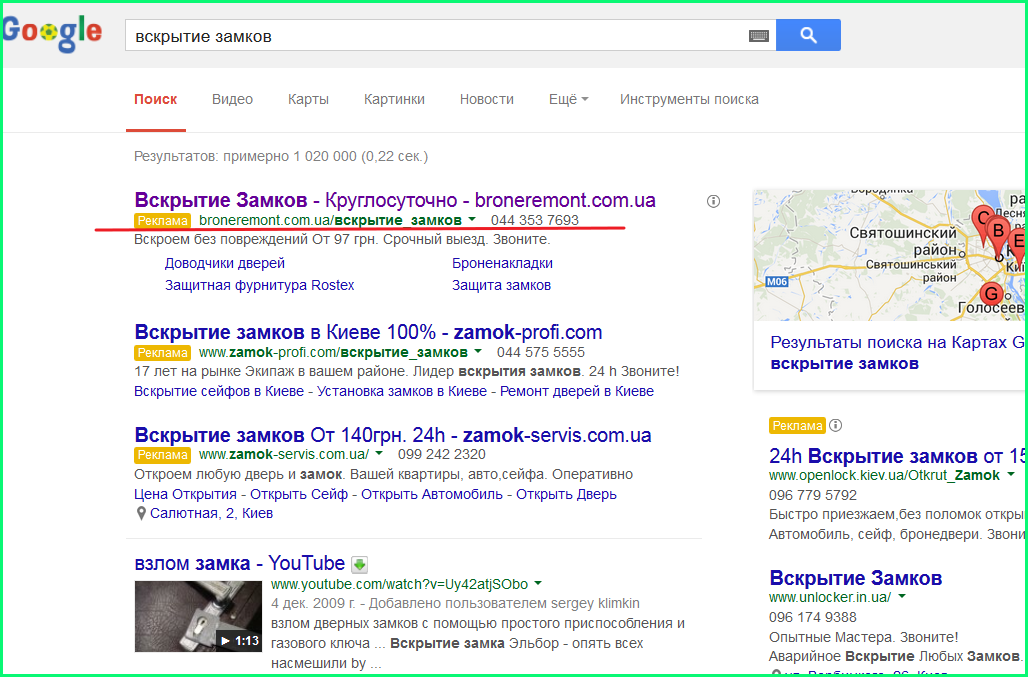Image resolution: width=1028 pixels, height=677 pixels.
Task: Open the on-screen keyboard icon
Action: coord(759,36)
